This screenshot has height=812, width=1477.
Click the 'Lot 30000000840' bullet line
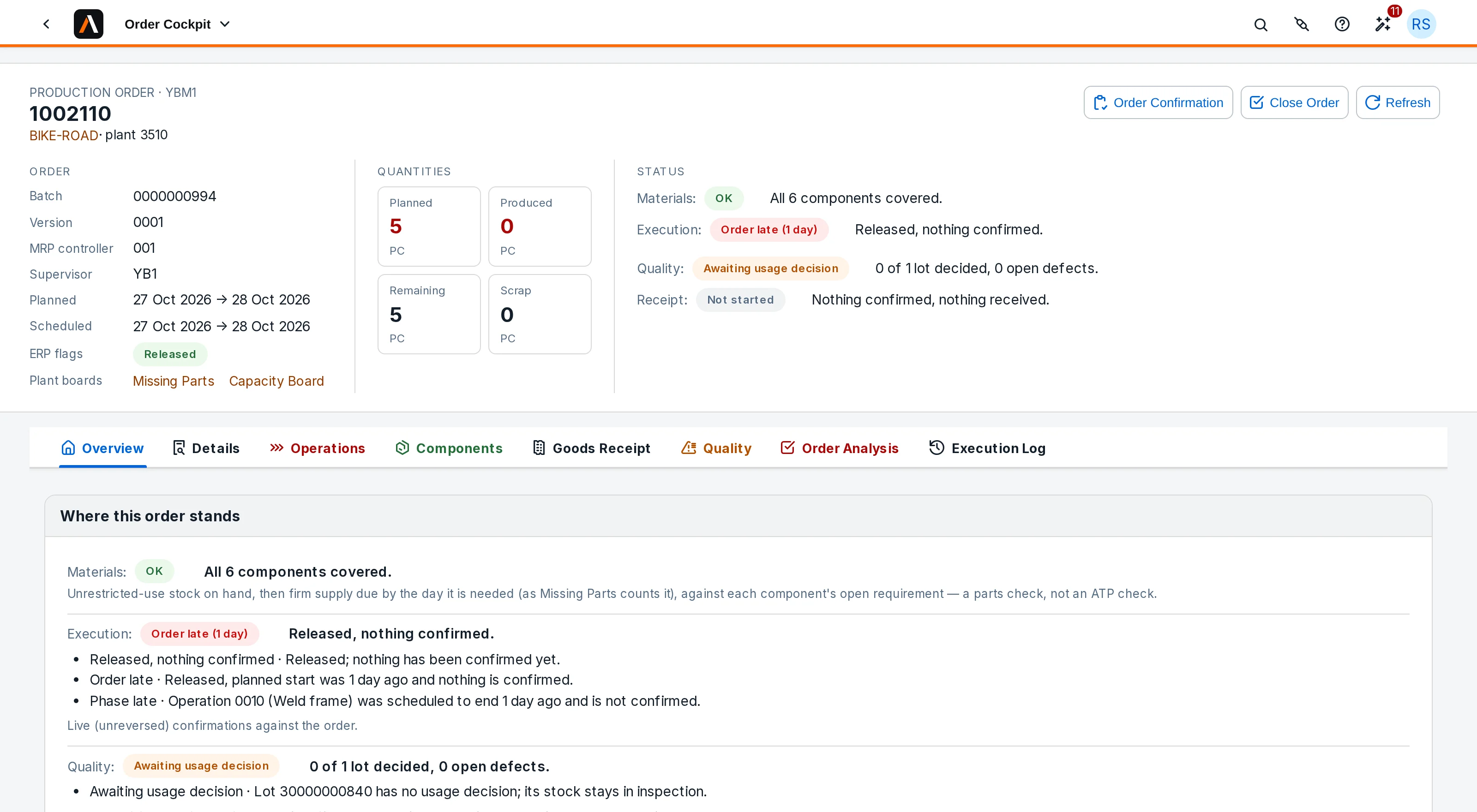pyautogui.click(x=398, y=791)
